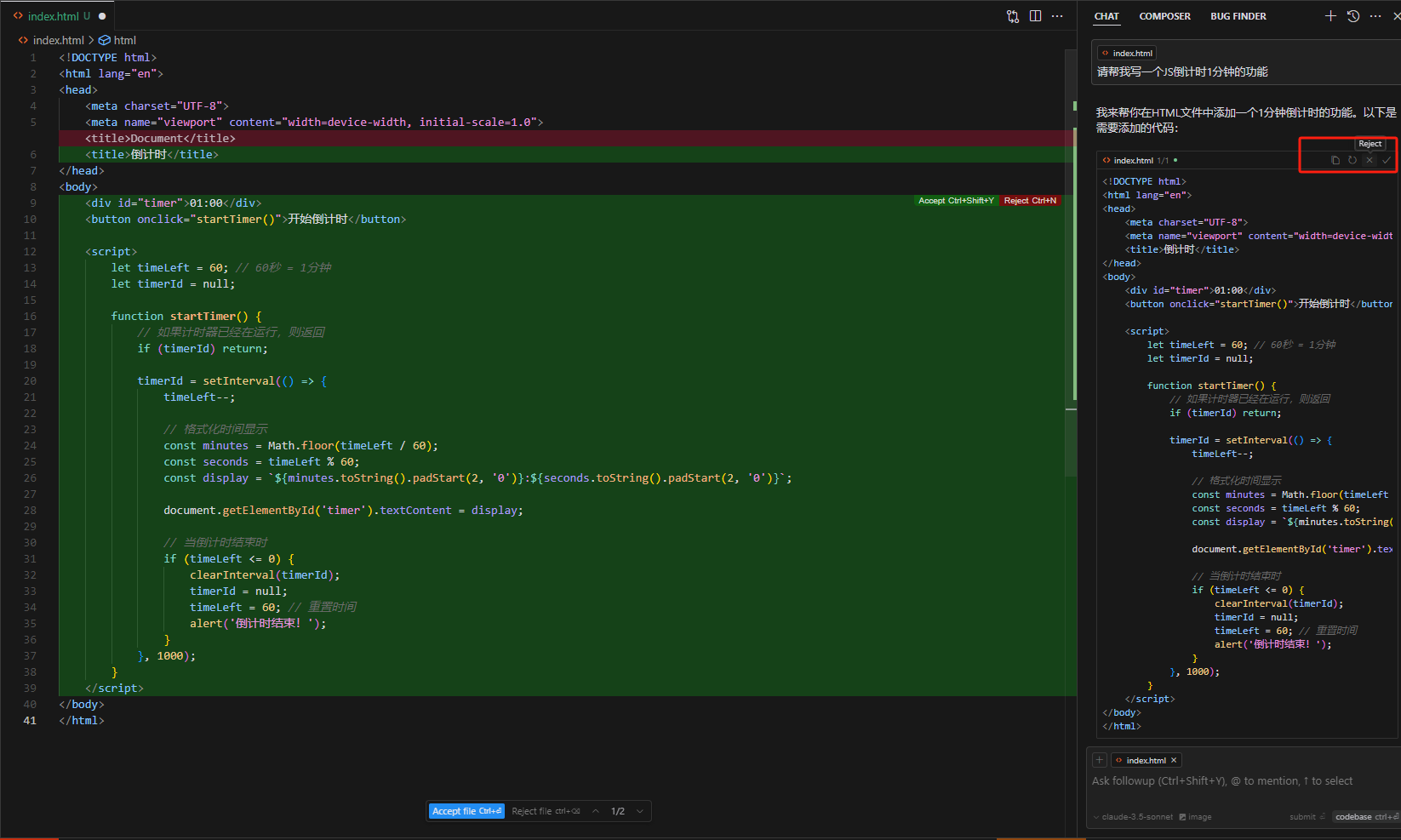Add context with the plus button in chat input
Viewport: 1401px width, 840px height.
[1100, 760]
